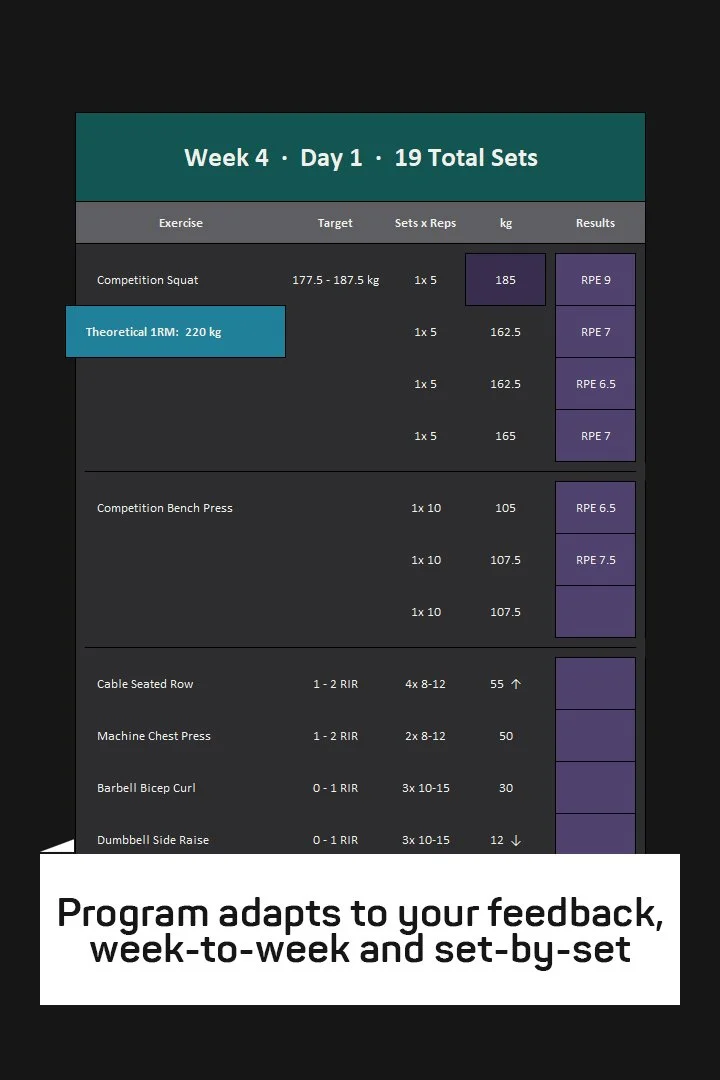Click the Target column header
Viewport: 720px width, 1080px height.
coord(335,223)
